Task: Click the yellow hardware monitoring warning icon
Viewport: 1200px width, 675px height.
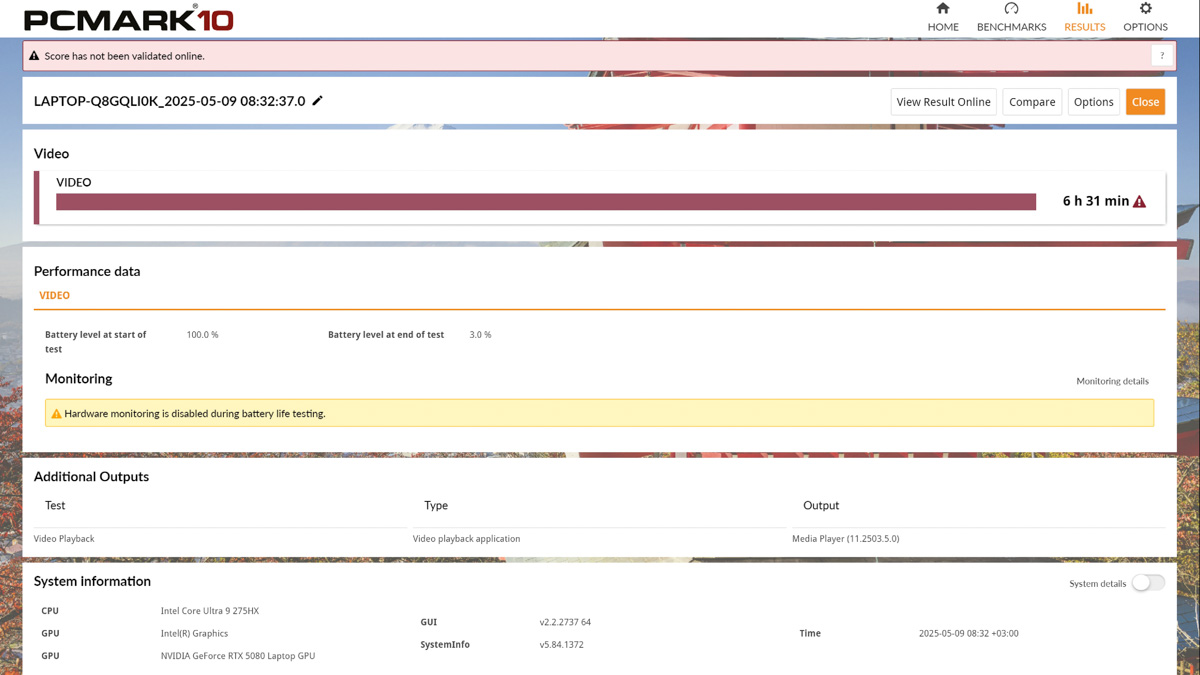Action: pos(56,413)
